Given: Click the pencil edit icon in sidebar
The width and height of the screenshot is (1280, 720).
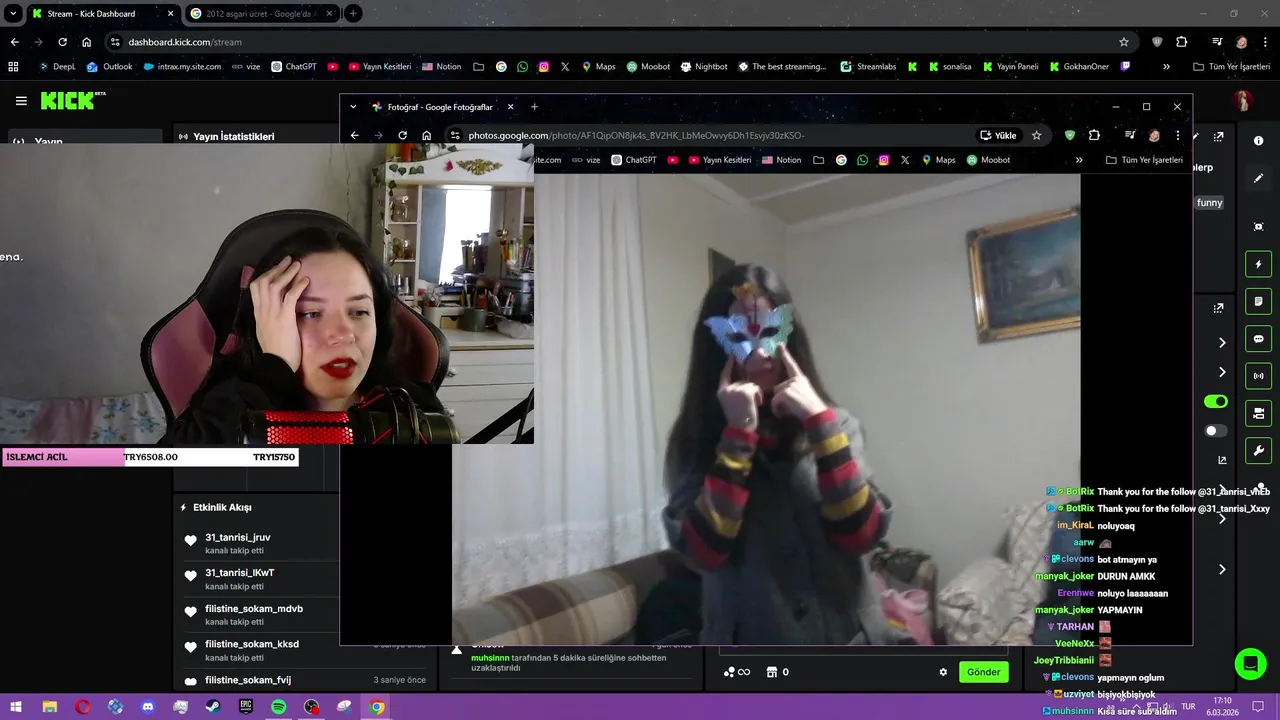Looking at the screenshot, I should (x=1258, y=178).
